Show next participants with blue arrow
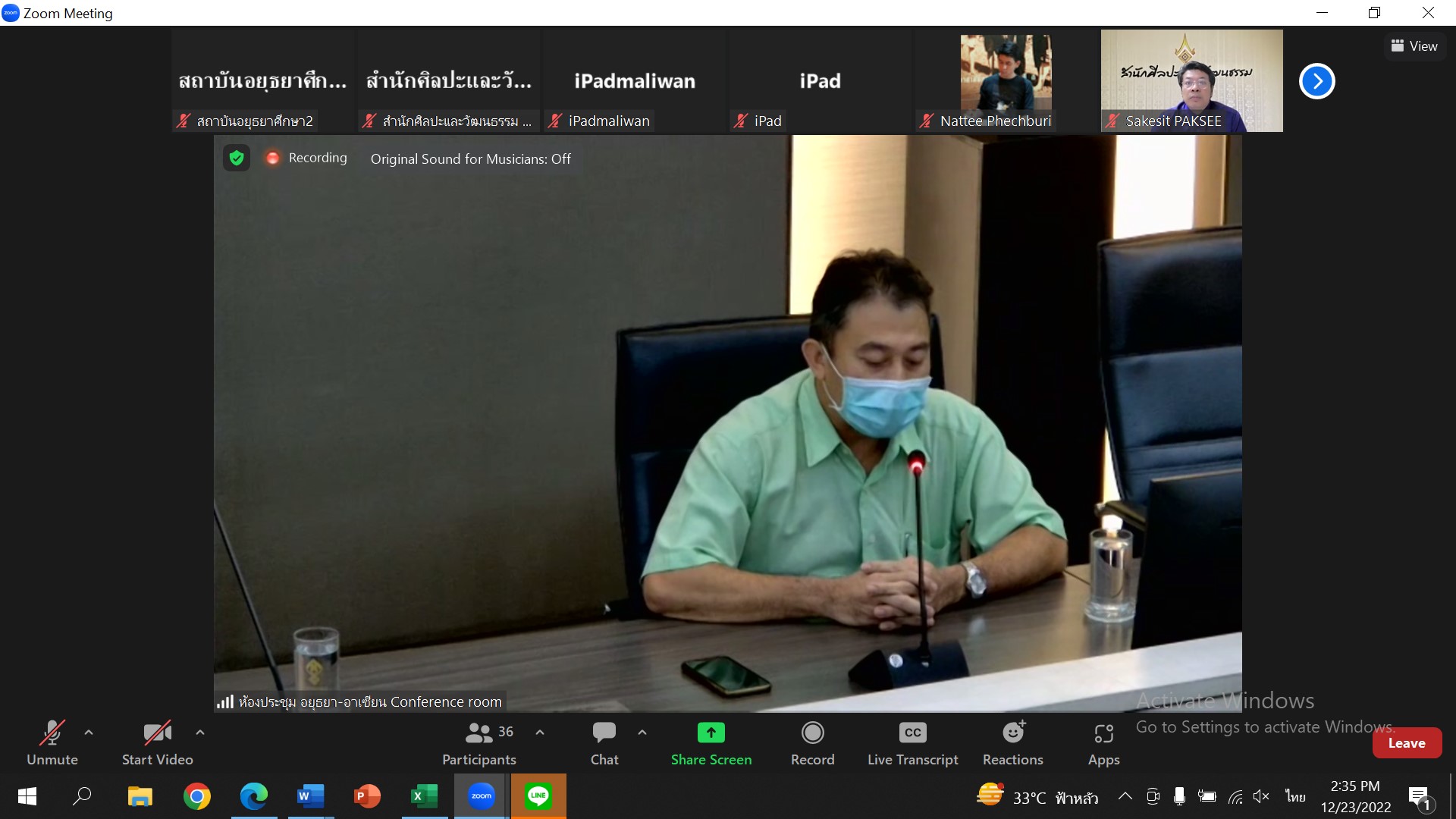Viewport: 1456px width, 819px height. point(1317,81)
